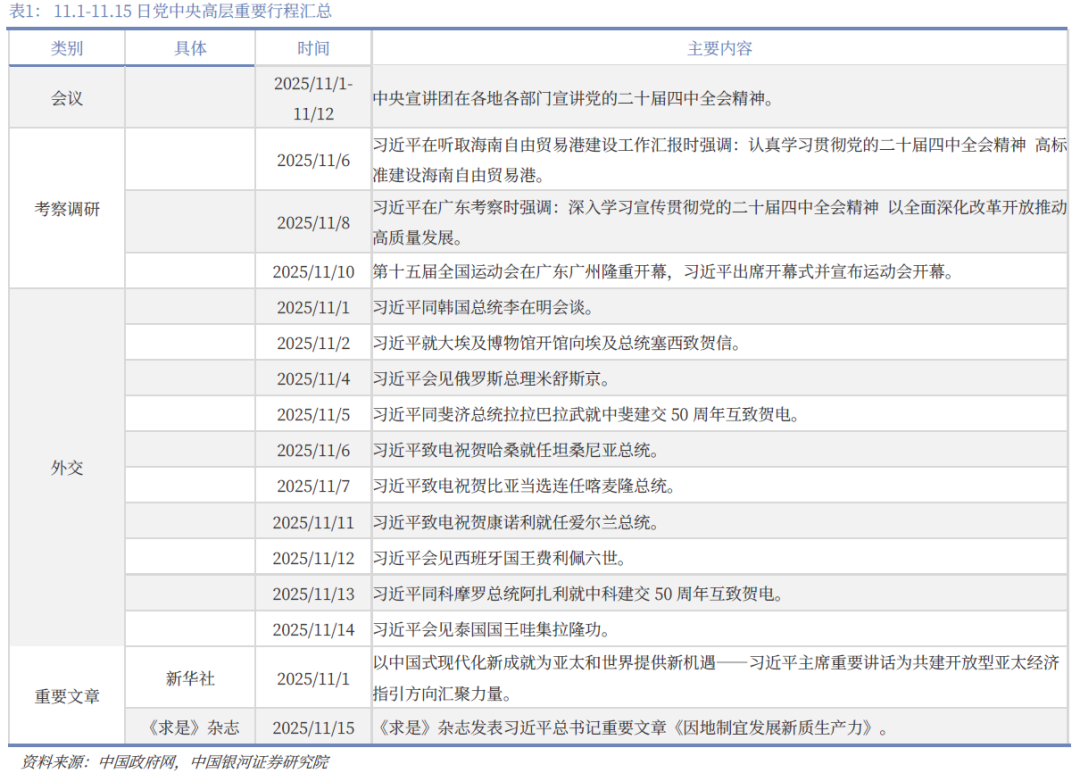
Task: Click the 主要内容 column header
Action: tap(720, 47)
